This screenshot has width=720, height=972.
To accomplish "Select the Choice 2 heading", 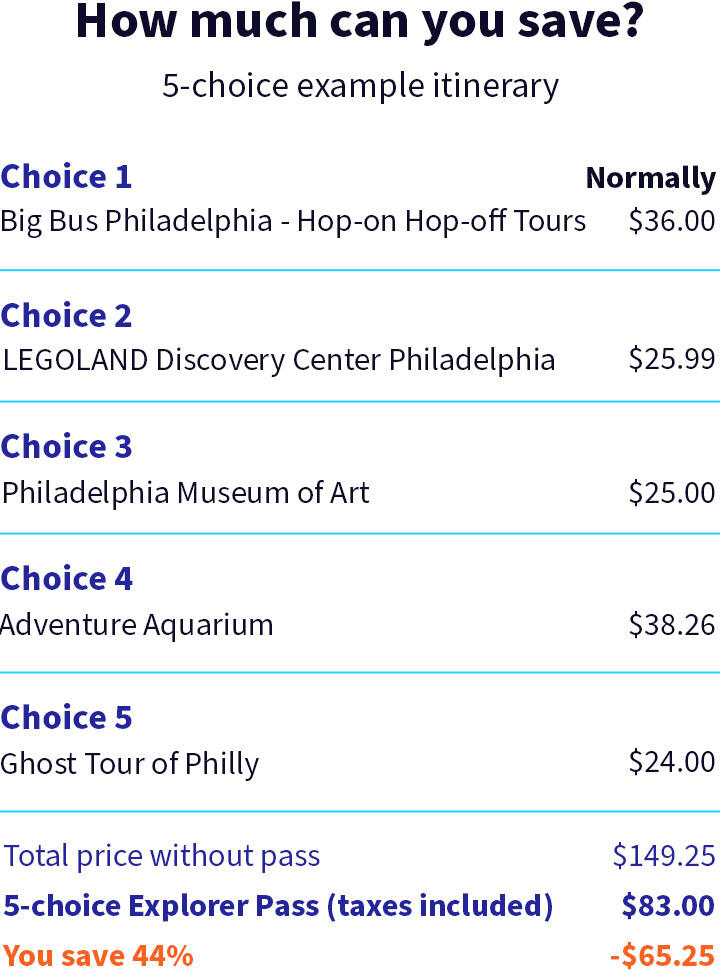I will point(66,316).
